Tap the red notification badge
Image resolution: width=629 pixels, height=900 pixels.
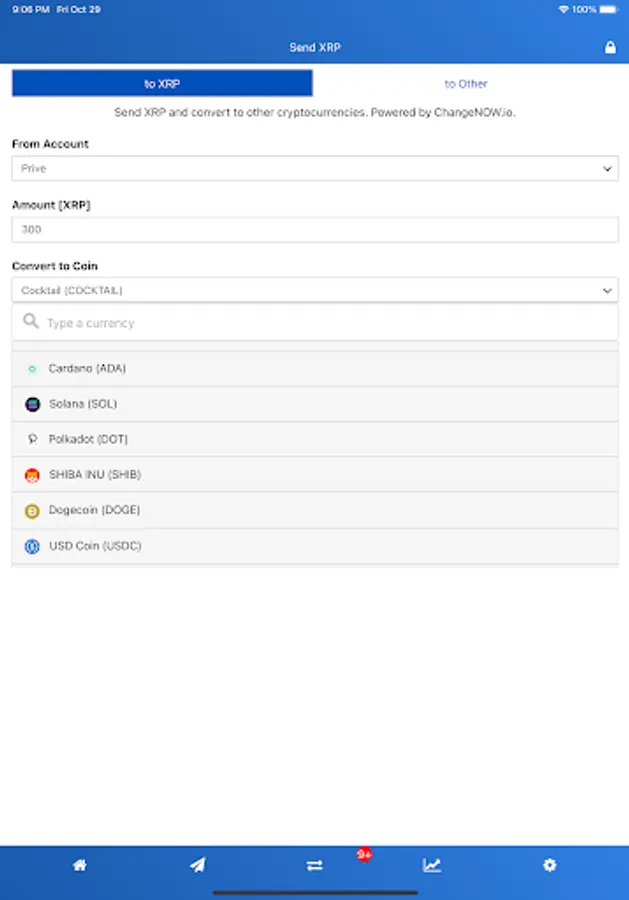[x=364, y=854]
